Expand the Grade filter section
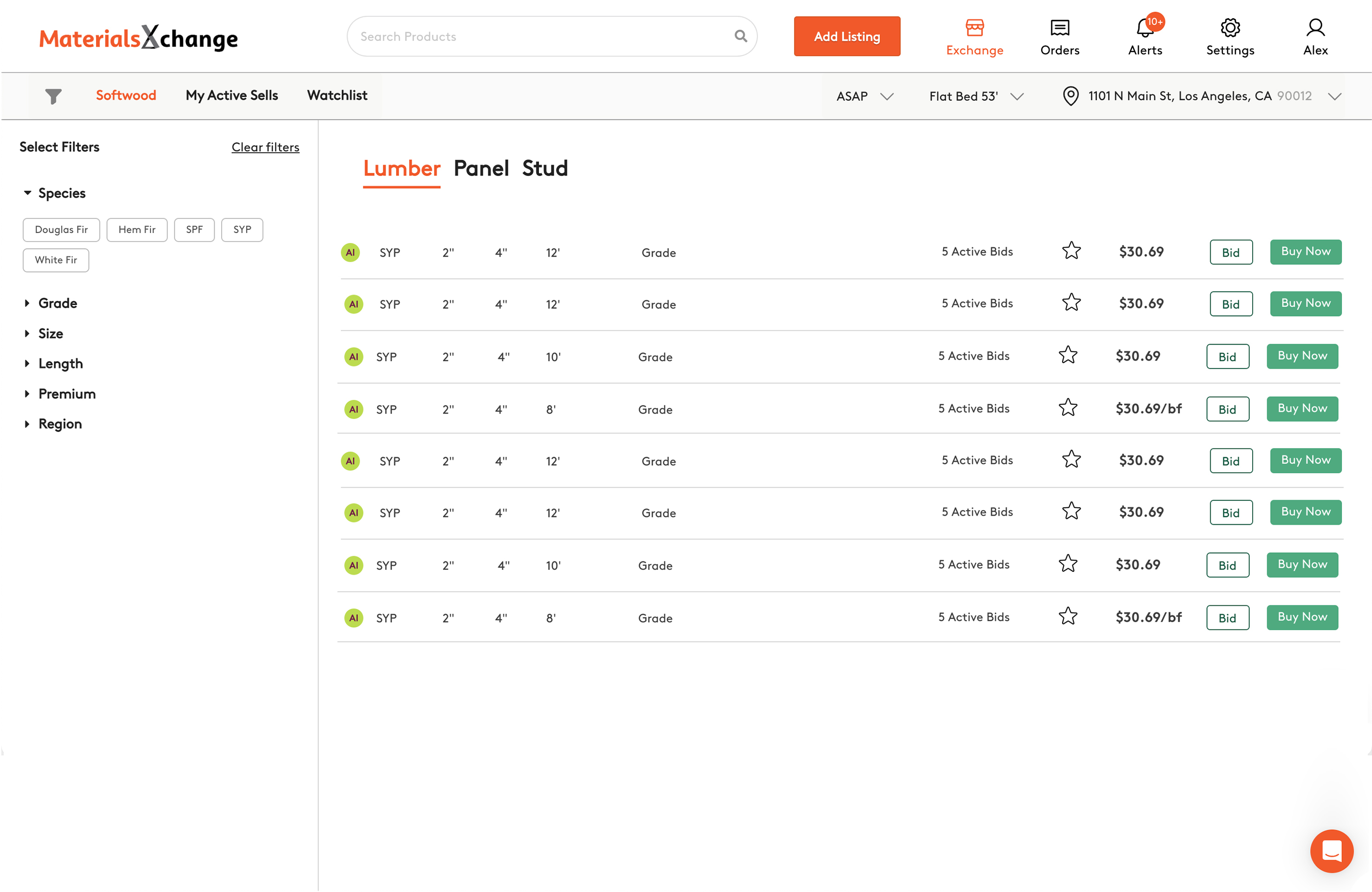Viewport: 1372px width, 892px height. tap(58, 303)
